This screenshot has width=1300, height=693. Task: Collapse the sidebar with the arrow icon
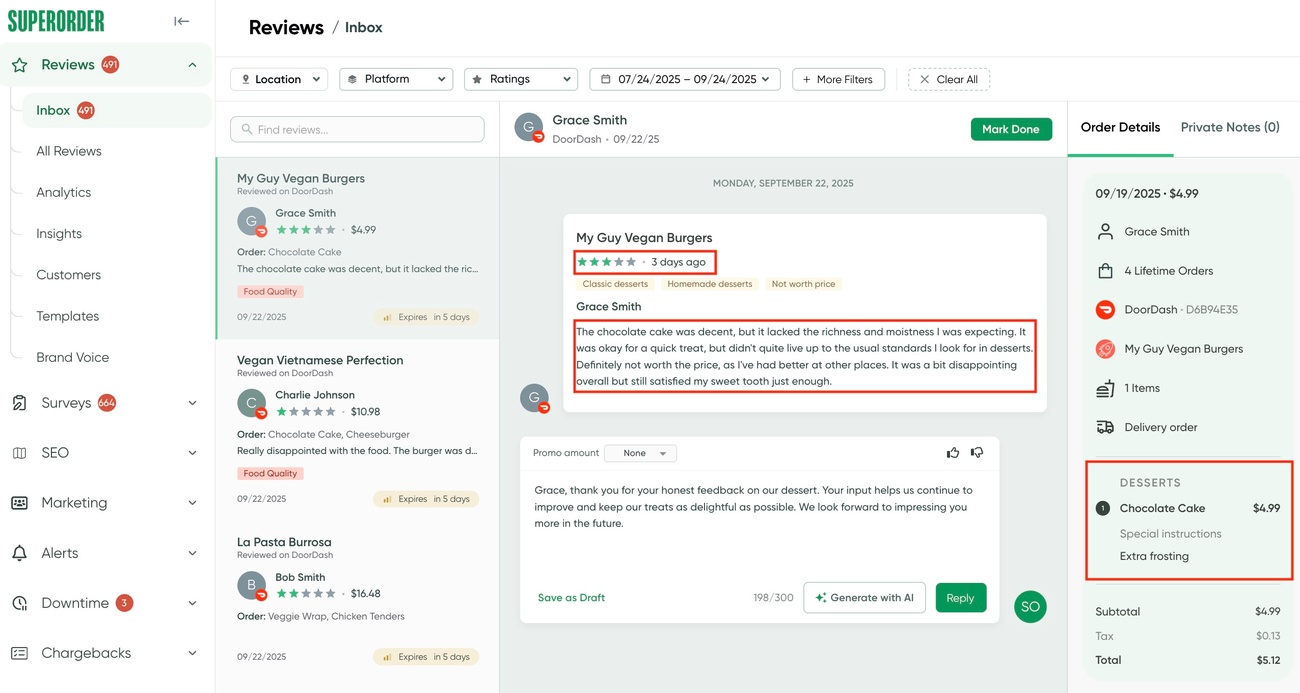pos(181,21)
